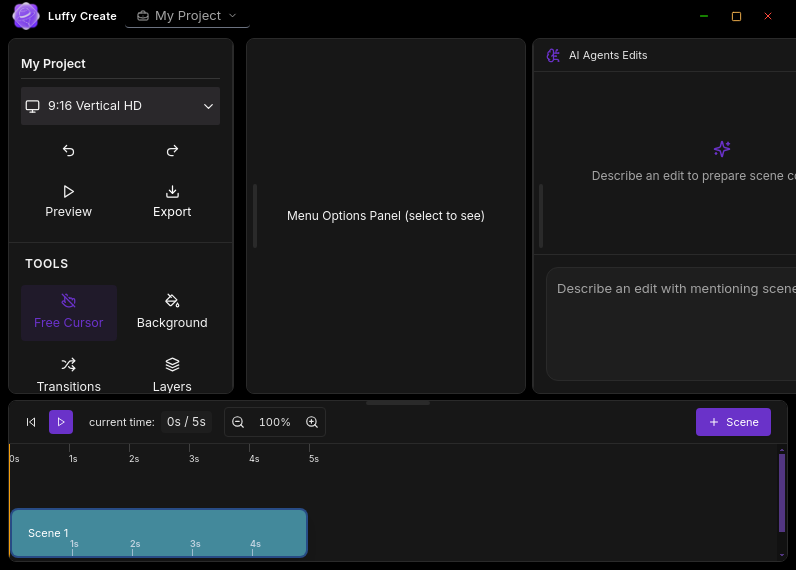
Task: Minimize the window with green button
Action: 704,16
